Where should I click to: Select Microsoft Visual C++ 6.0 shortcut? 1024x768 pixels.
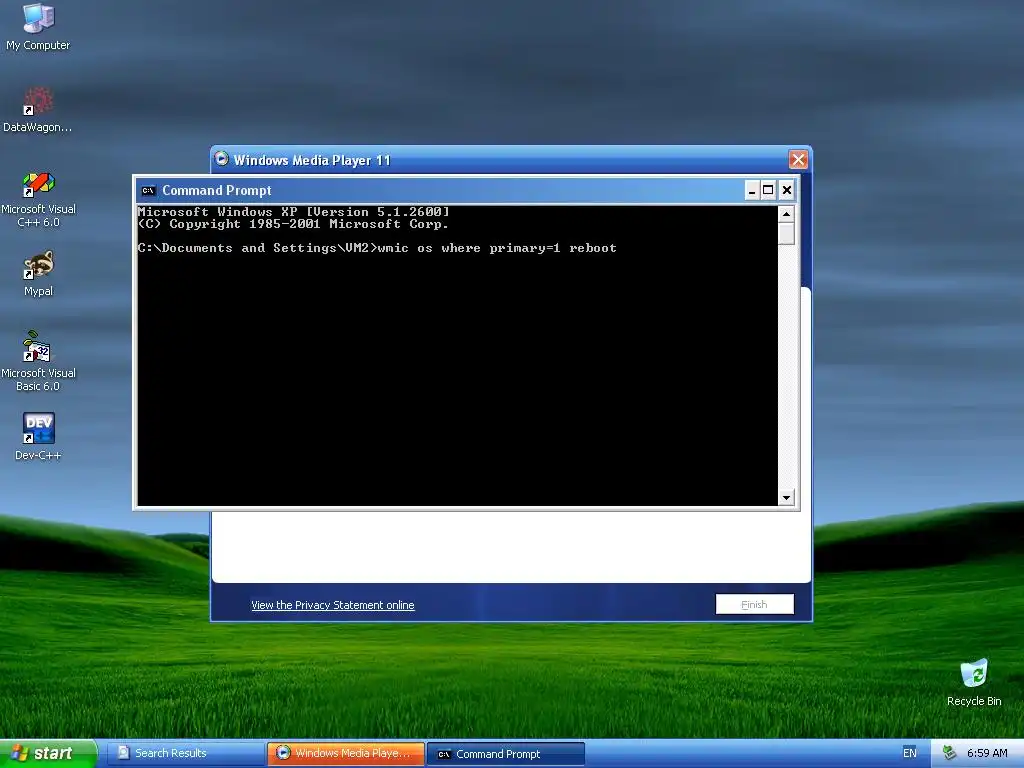(38, 199)
